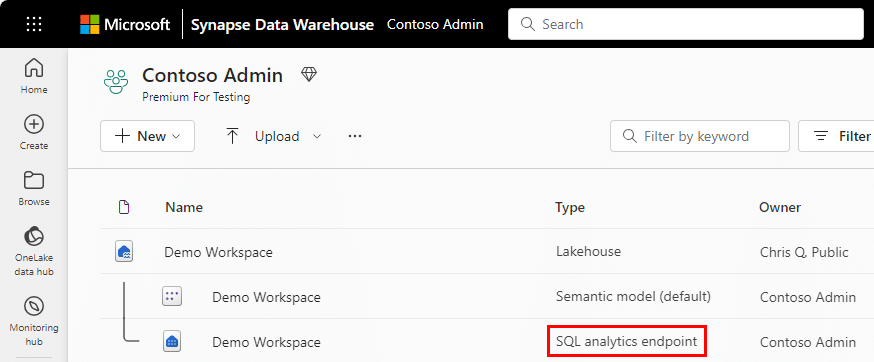Screen dimensions: 874x362
Task: Open Browse folder icon in sidebar
Action: pos(34,180)
